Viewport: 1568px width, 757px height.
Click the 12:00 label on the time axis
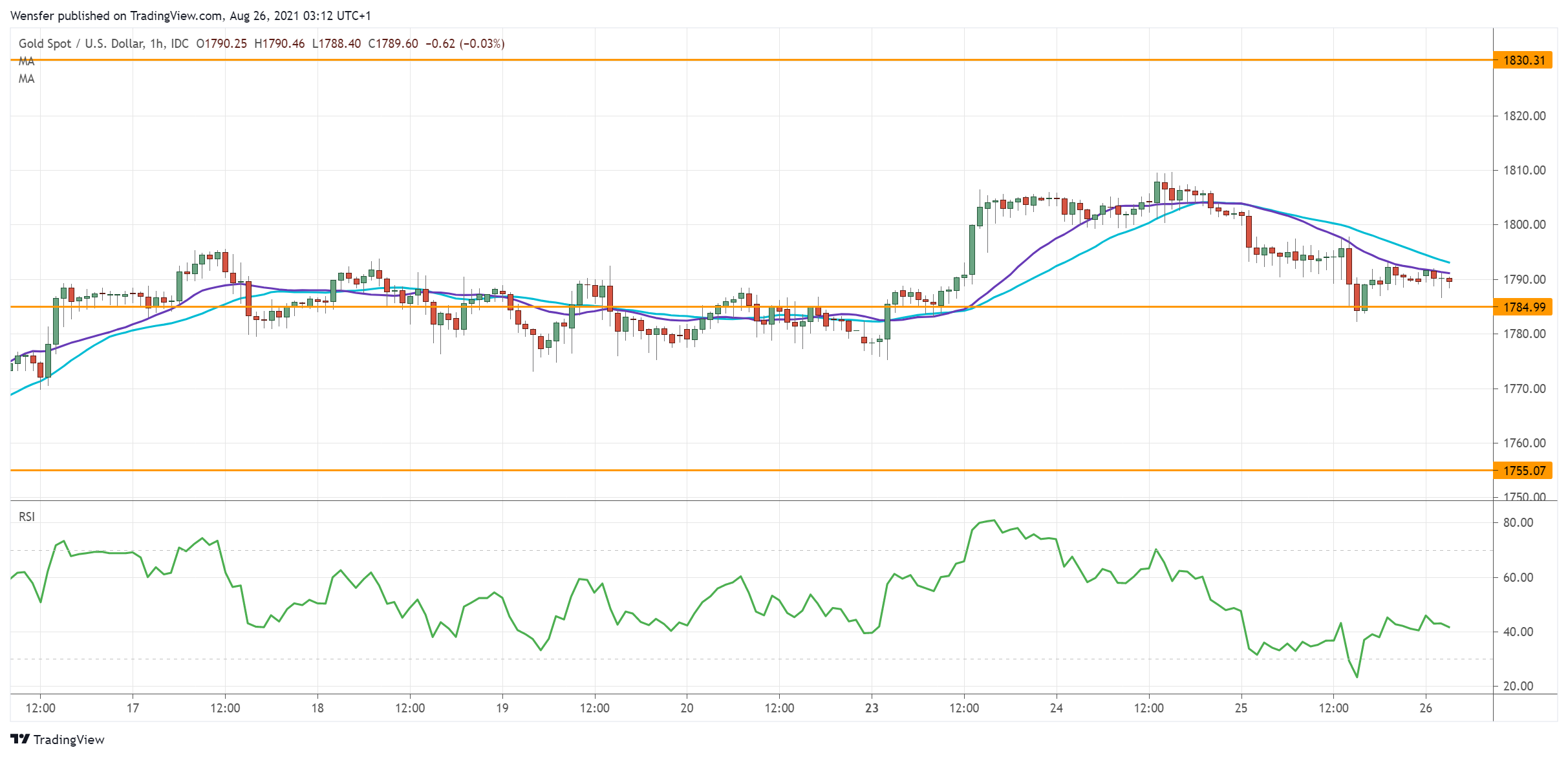coord(41,708)
